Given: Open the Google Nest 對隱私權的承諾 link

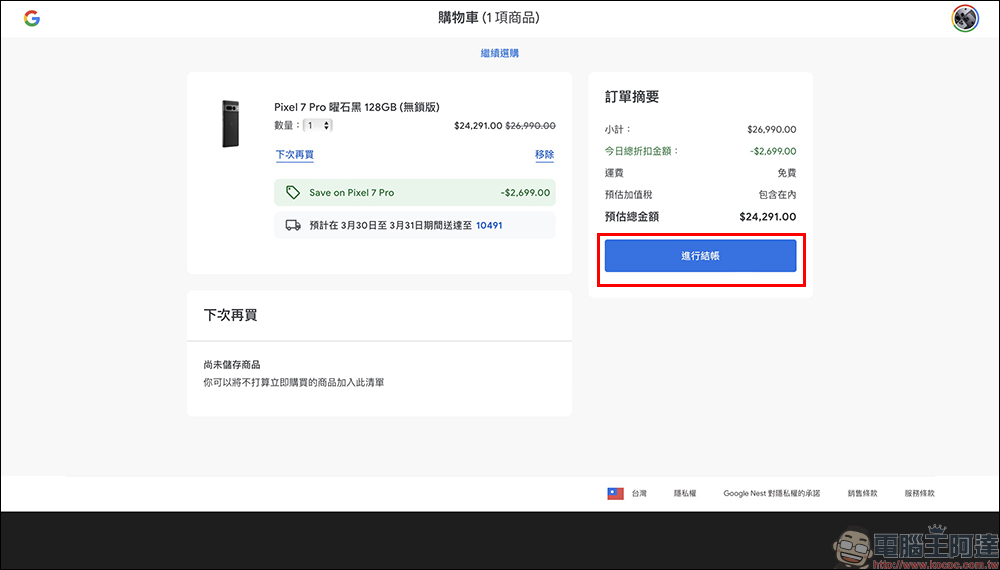Looking at the screenshot, I should pyautogui.click(x=772, y=493).
